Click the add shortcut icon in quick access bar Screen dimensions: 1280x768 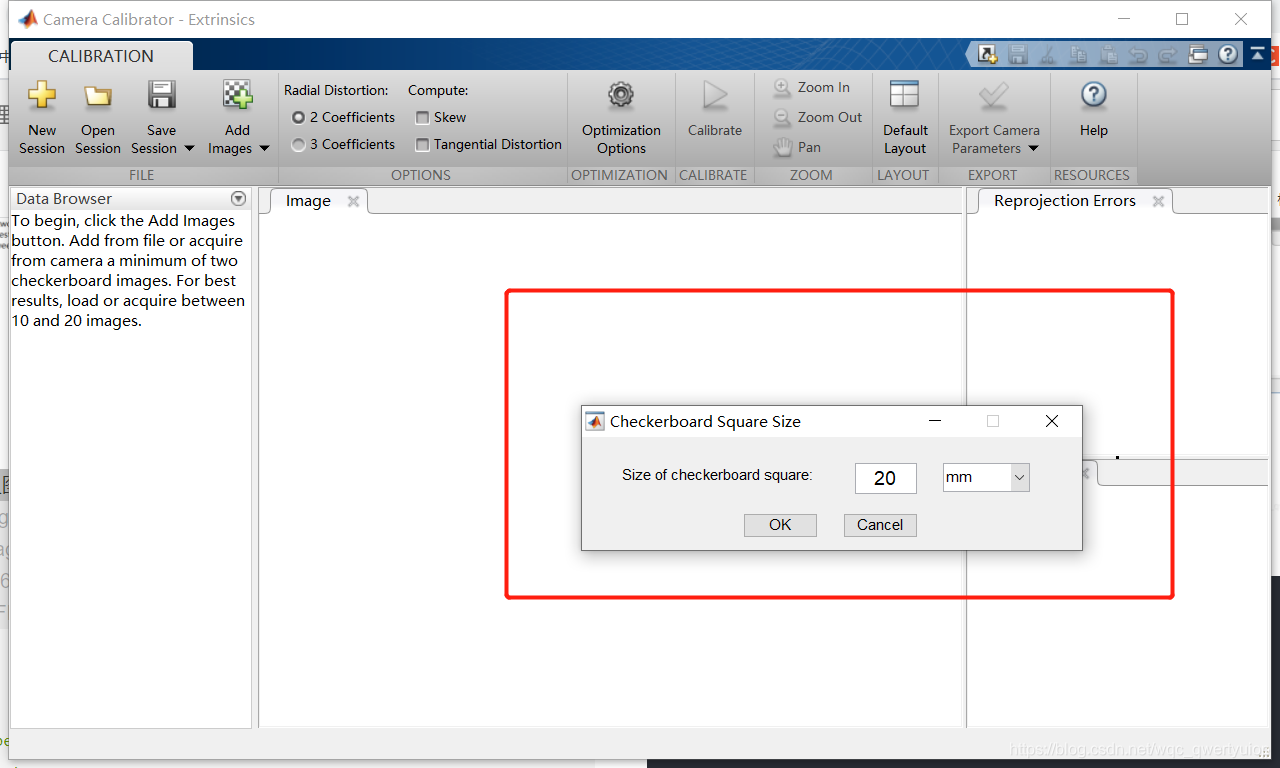(x=987, y=55)
